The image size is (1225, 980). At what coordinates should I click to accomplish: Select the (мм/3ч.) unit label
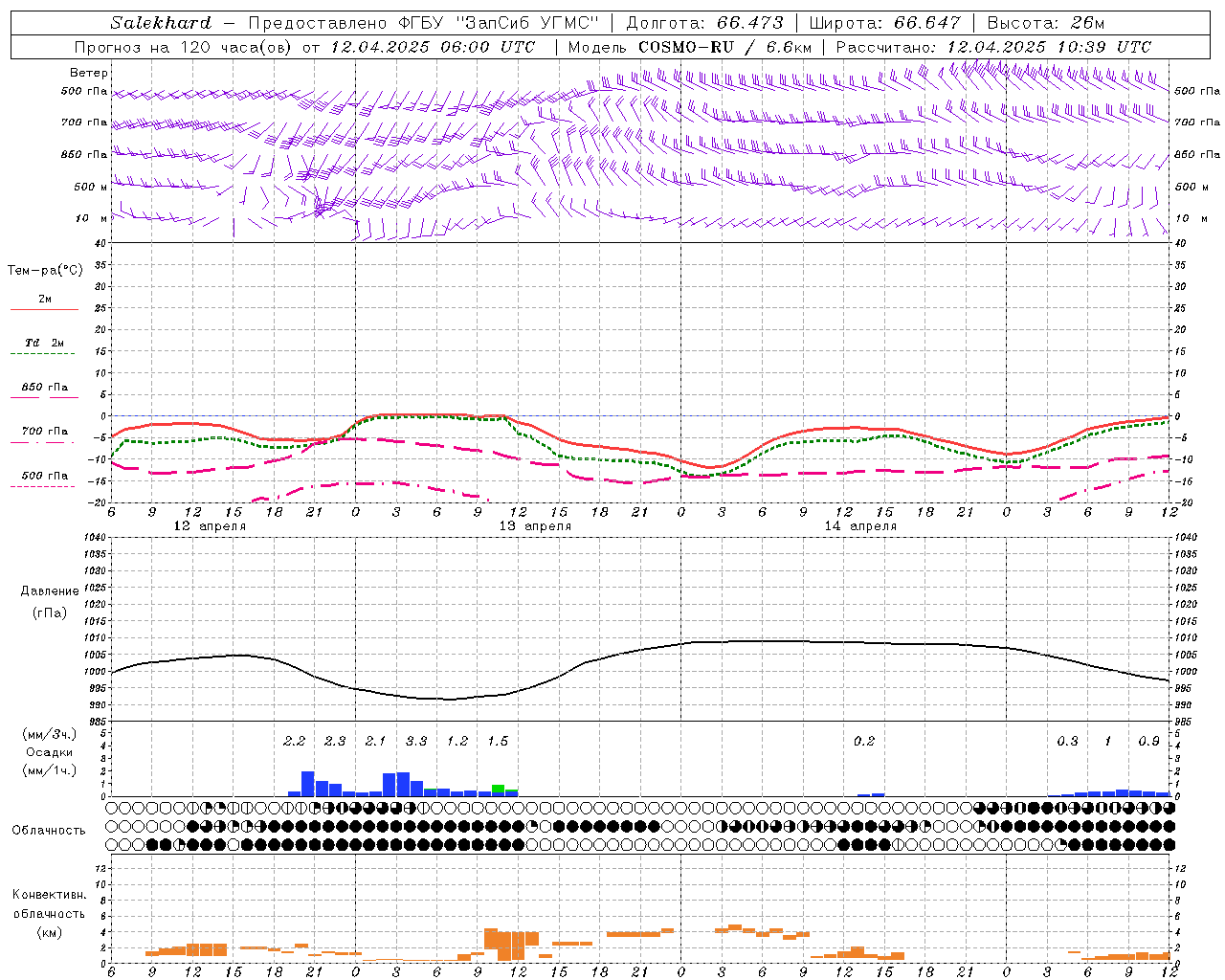click(x=50, y=735)
